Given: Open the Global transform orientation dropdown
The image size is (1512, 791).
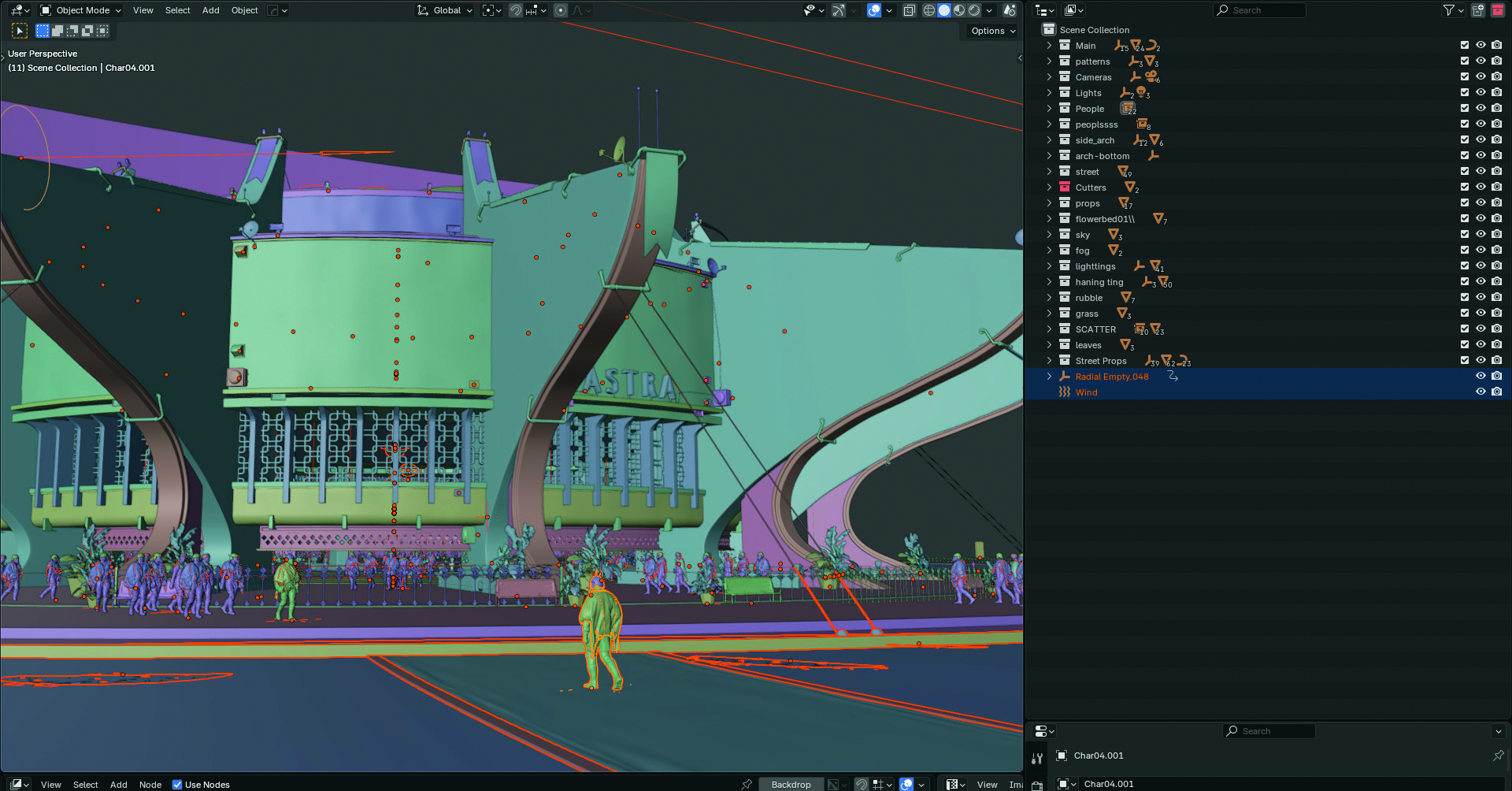Looking at the screenshot, I should 446,10.
